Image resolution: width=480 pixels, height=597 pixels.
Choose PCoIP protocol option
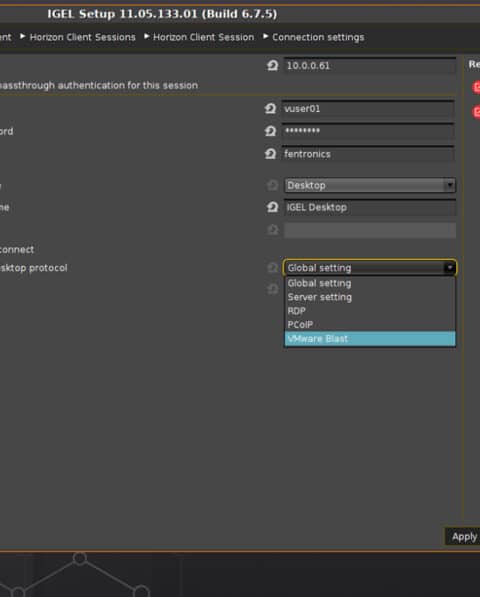coord(370,325)
